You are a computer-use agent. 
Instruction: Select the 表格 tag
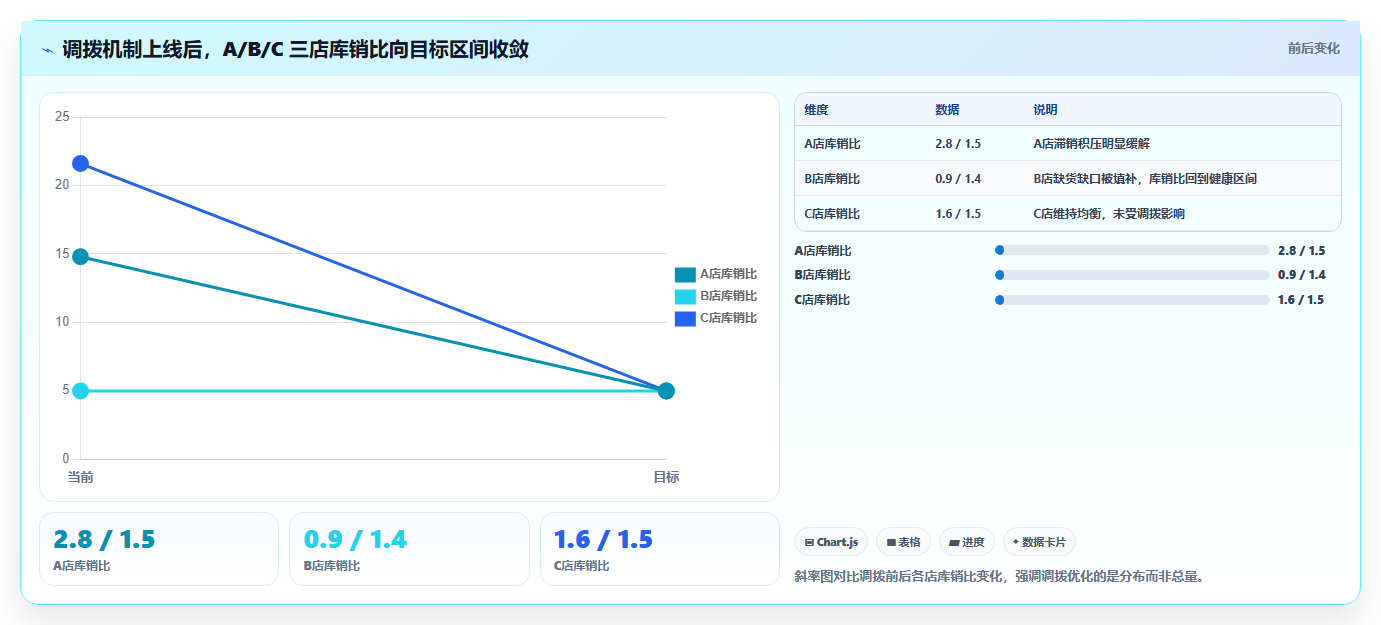(903, 542)
